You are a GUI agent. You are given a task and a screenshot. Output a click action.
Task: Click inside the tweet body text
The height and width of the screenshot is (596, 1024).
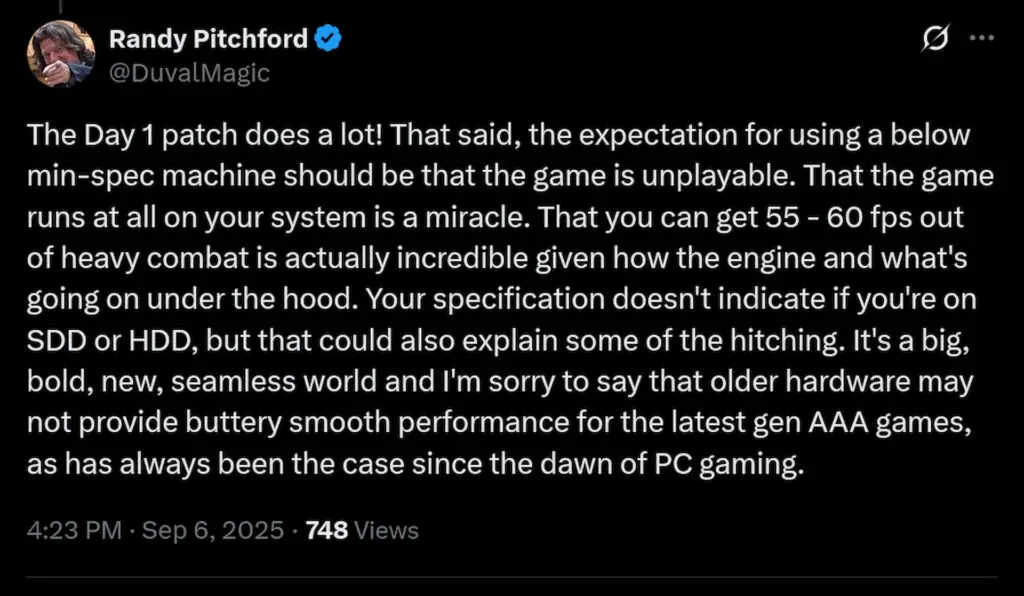pyautogui.click(x=500, y=298)
